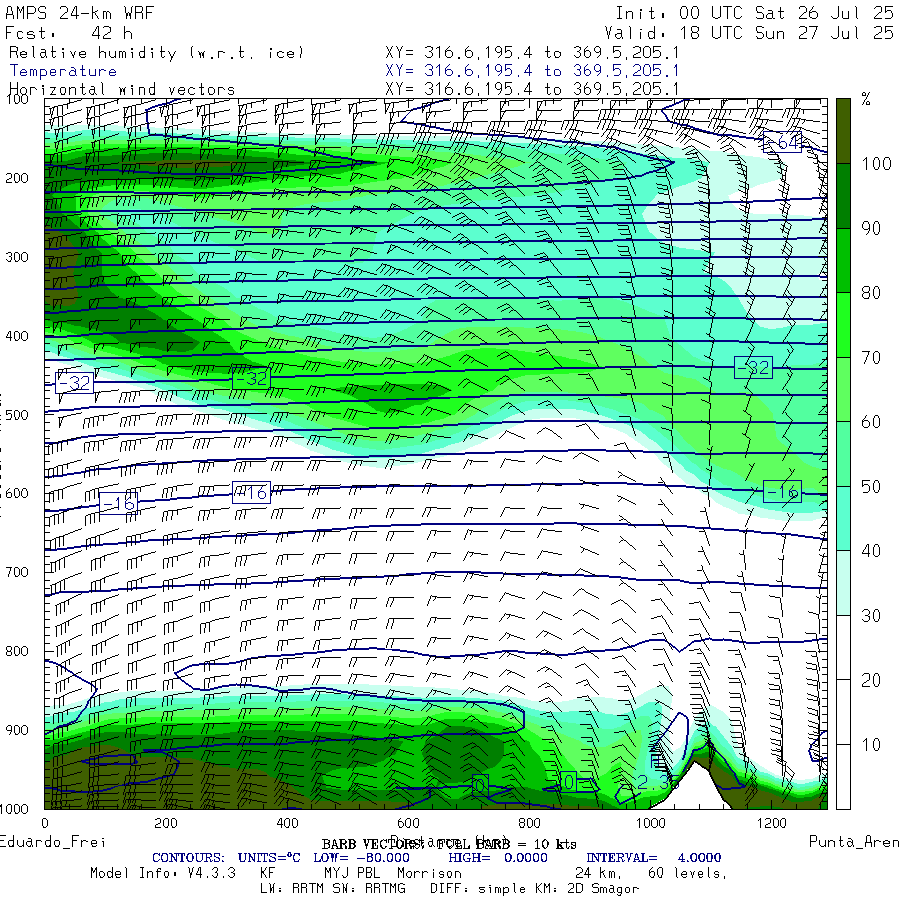The width and height of the screenshot is (900, 900).
Task: Click the color bar segment between 90 and 100
Action: pyautogui.click(x=843, y=196)
